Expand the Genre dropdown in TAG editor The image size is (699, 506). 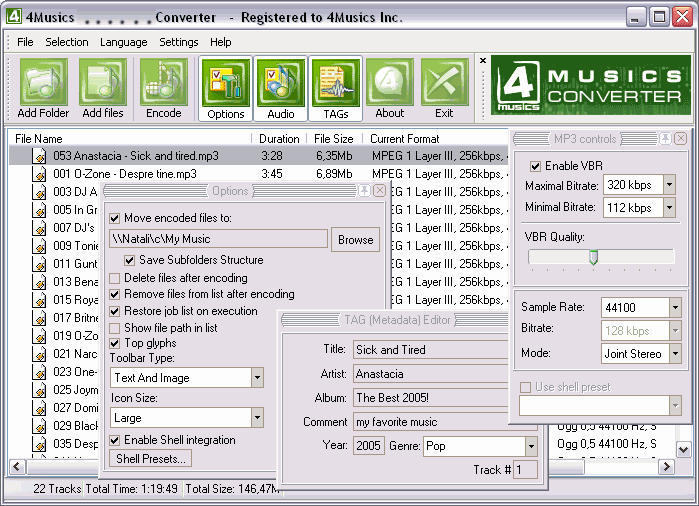point(530,446)
